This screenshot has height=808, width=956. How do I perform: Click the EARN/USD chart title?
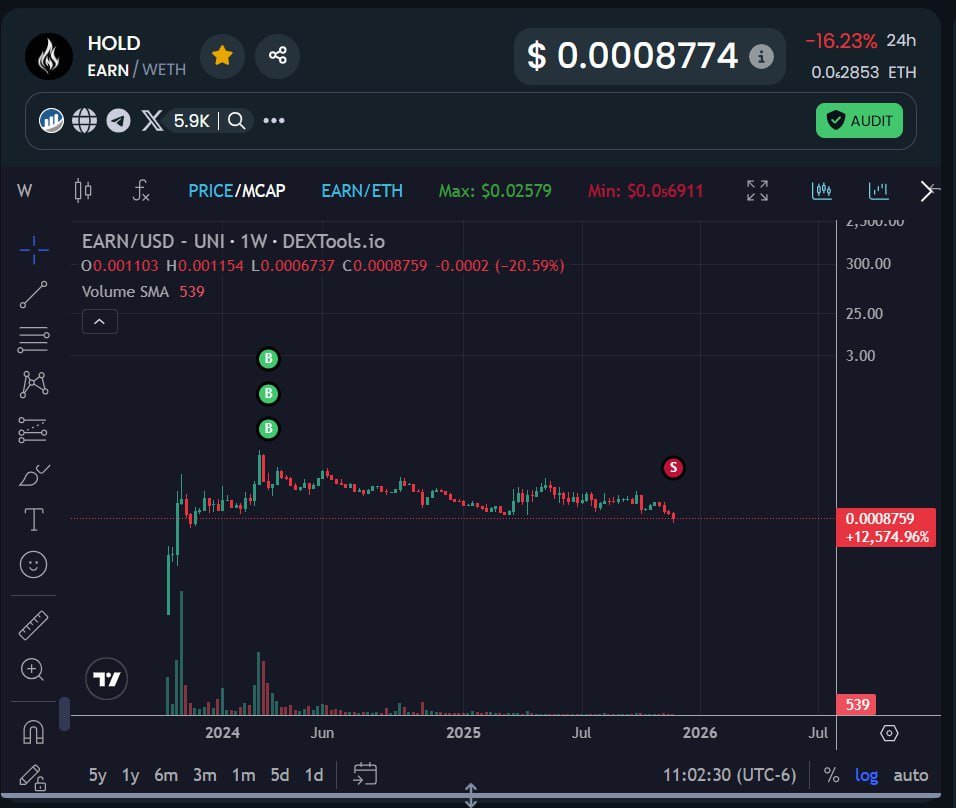point(234,241)
